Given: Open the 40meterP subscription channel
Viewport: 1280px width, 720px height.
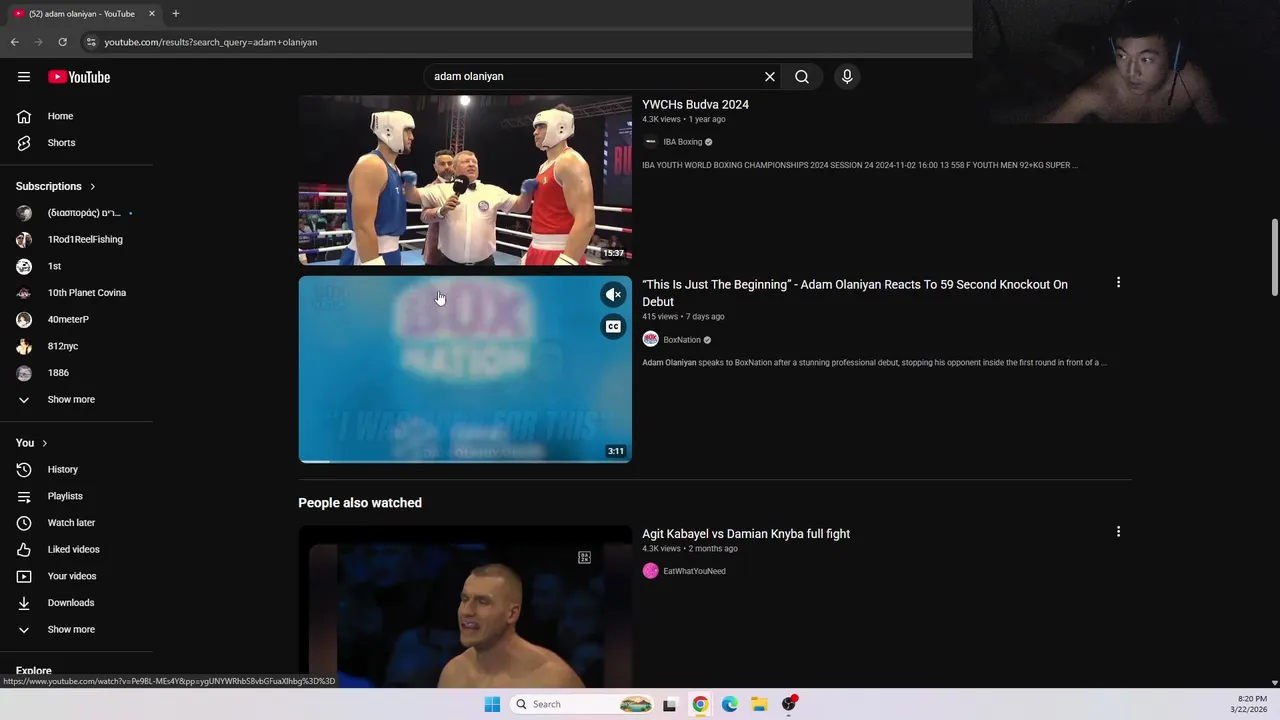Looking at the screenshot, I should coord(77,320).
